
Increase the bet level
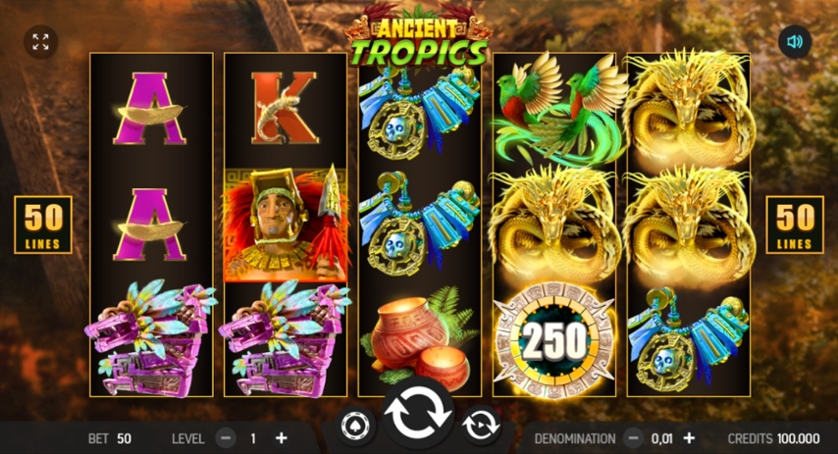(281, 438)
